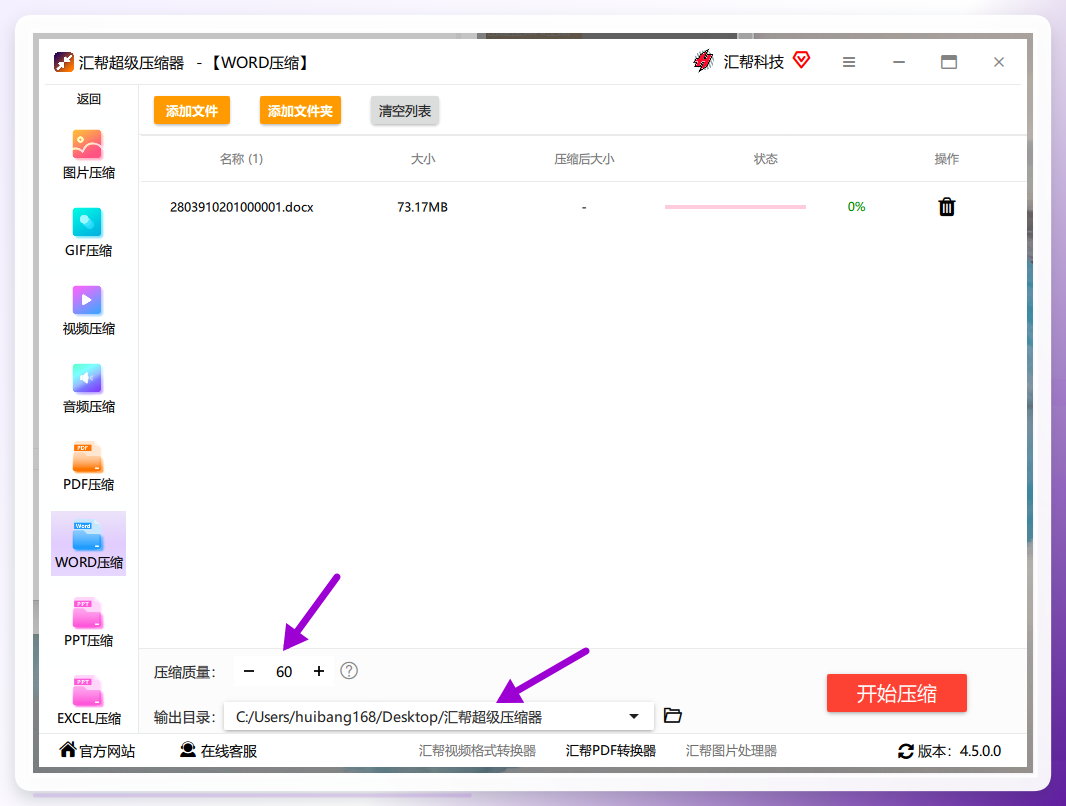Go to 官方网站 home link
The width and height of the screenshot is (1066, 806).
click(98, 751)
